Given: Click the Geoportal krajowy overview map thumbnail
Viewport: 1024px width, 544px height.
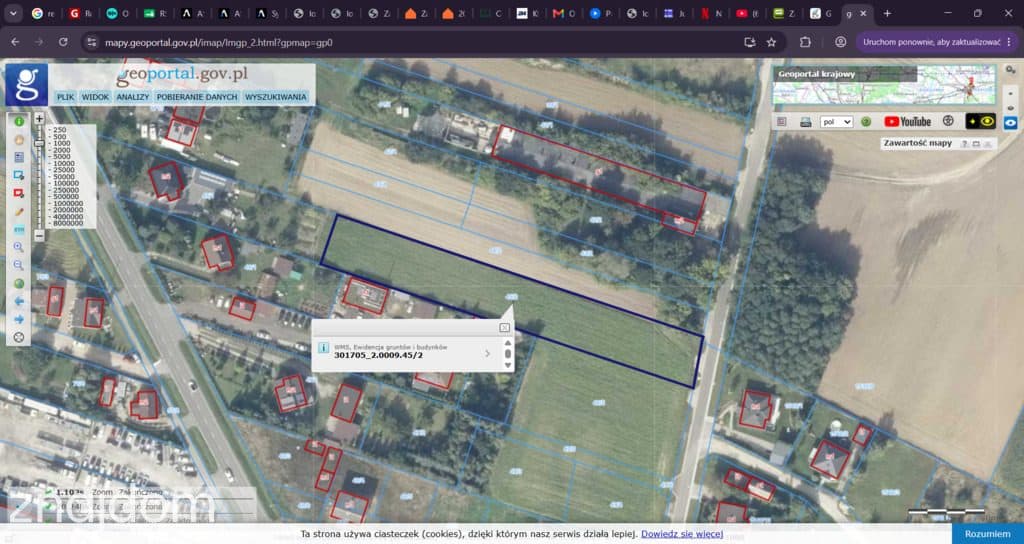Looking at the screenshot, I should point(884,84).
